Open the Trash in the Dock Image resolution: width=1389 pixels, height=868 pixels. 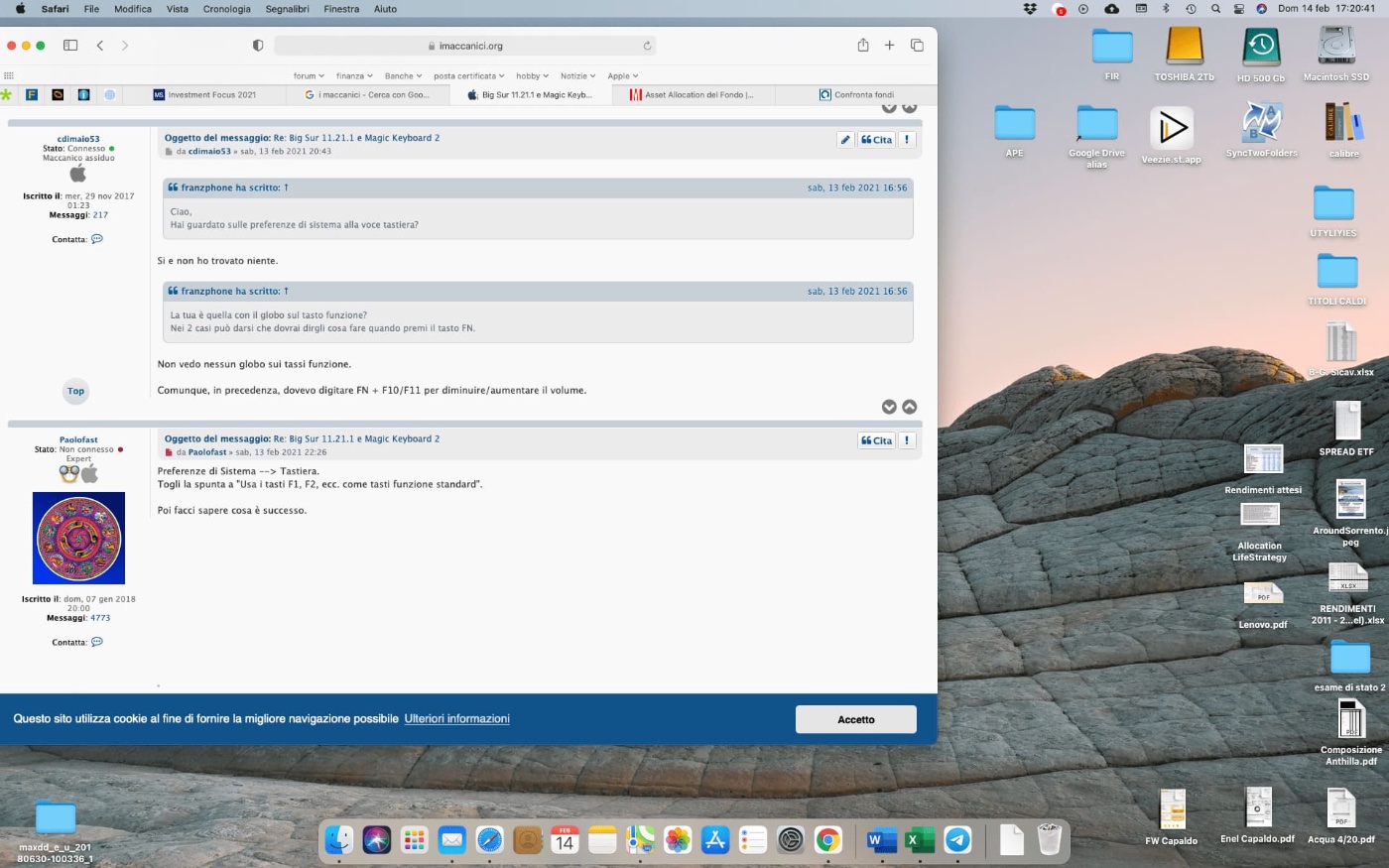pos(1049,840)
